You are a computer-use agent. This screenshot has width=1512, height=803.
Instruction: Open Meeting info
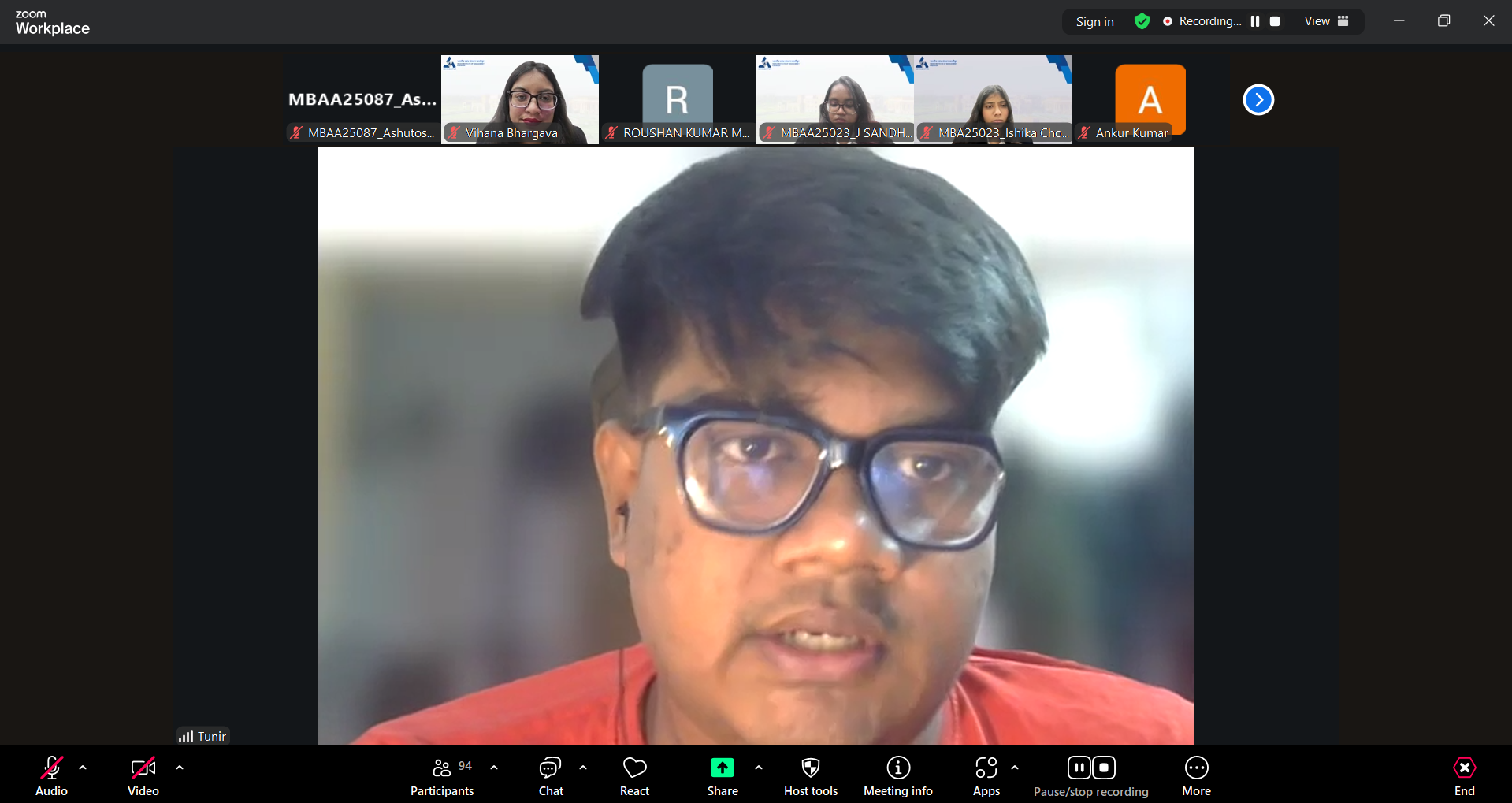tap(898, 776)
